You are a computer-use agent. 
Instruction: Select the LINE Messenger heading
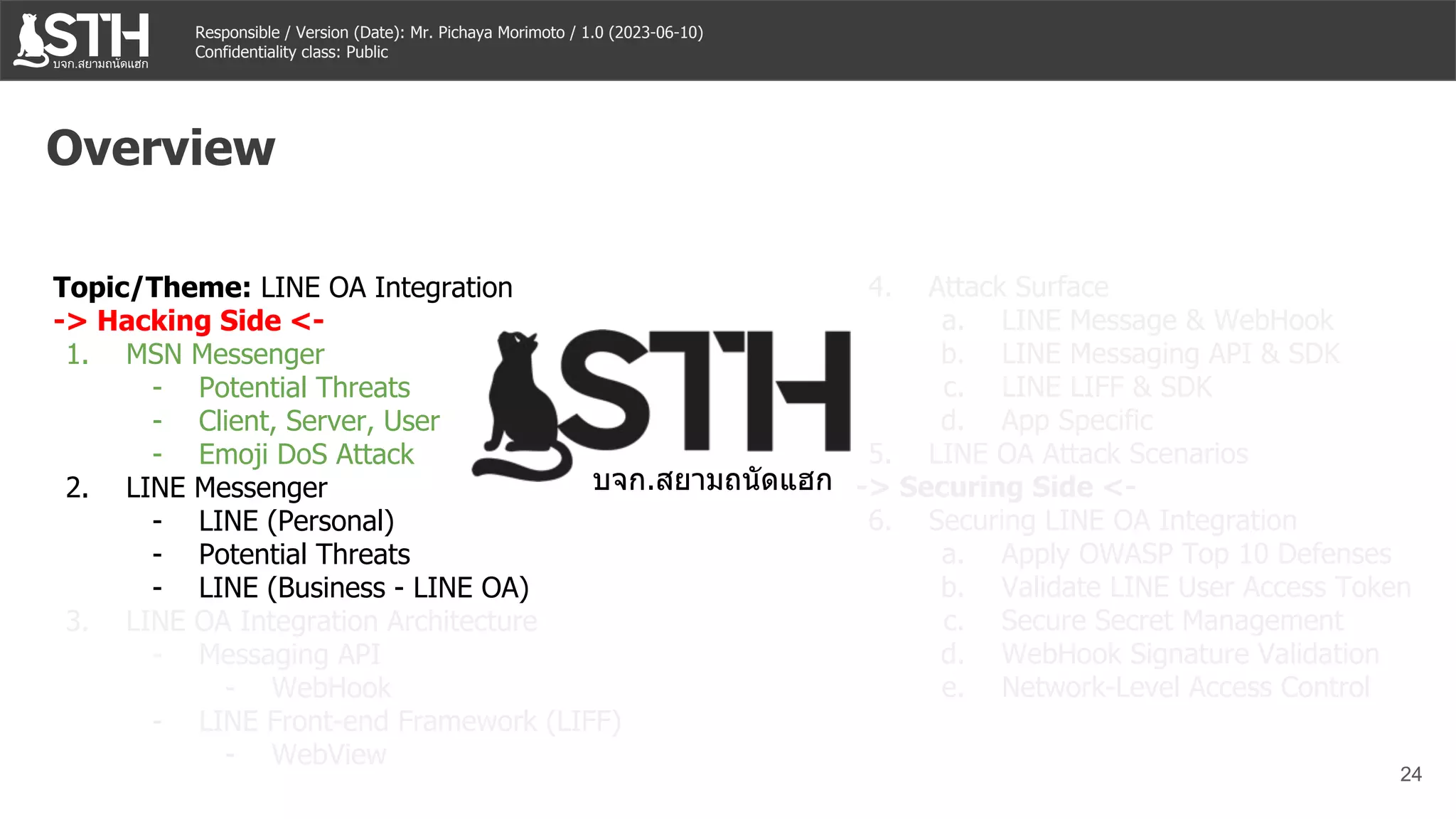[x=226, y=488]
